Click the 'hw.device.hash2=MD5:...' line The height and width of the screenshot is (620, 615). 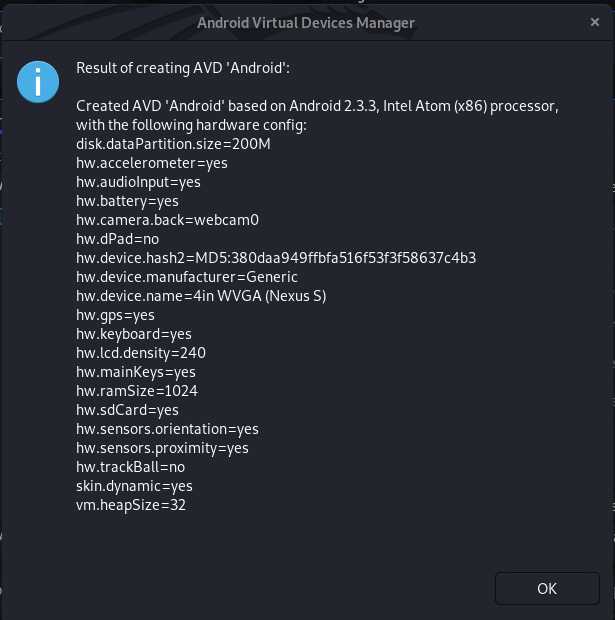pyautogui.click(x=276, y=258)
